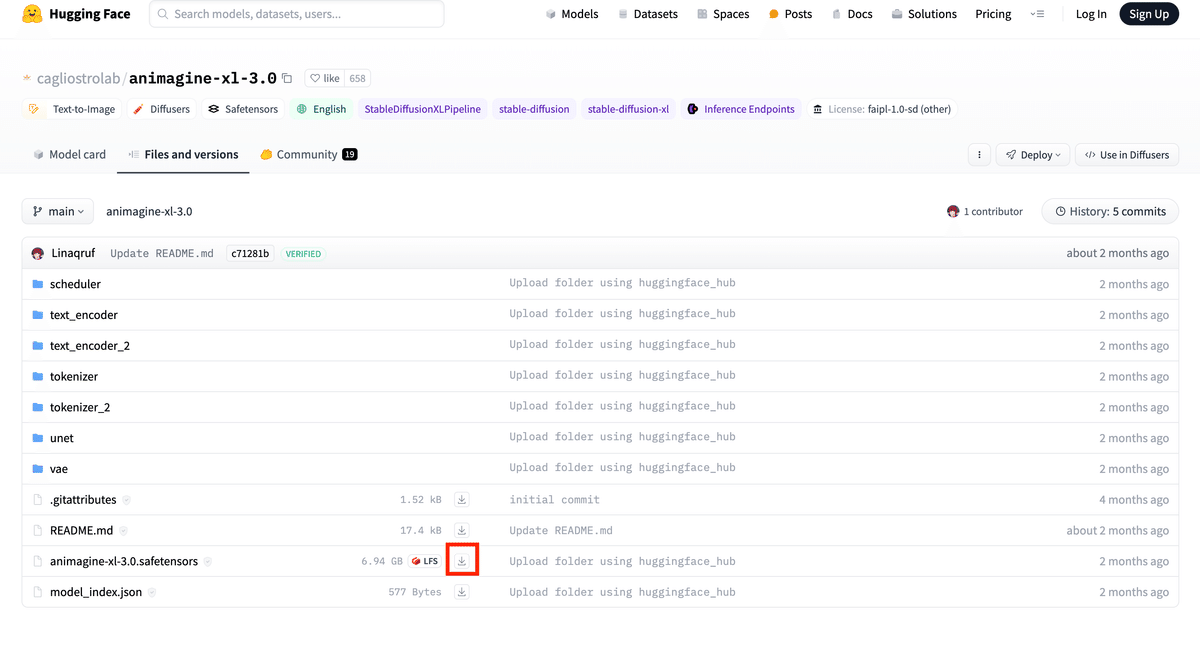The height and width of the screenshot is (668, 1200).
Task: Click the stable-diffusion tag
Action: (x=534, y=109)
